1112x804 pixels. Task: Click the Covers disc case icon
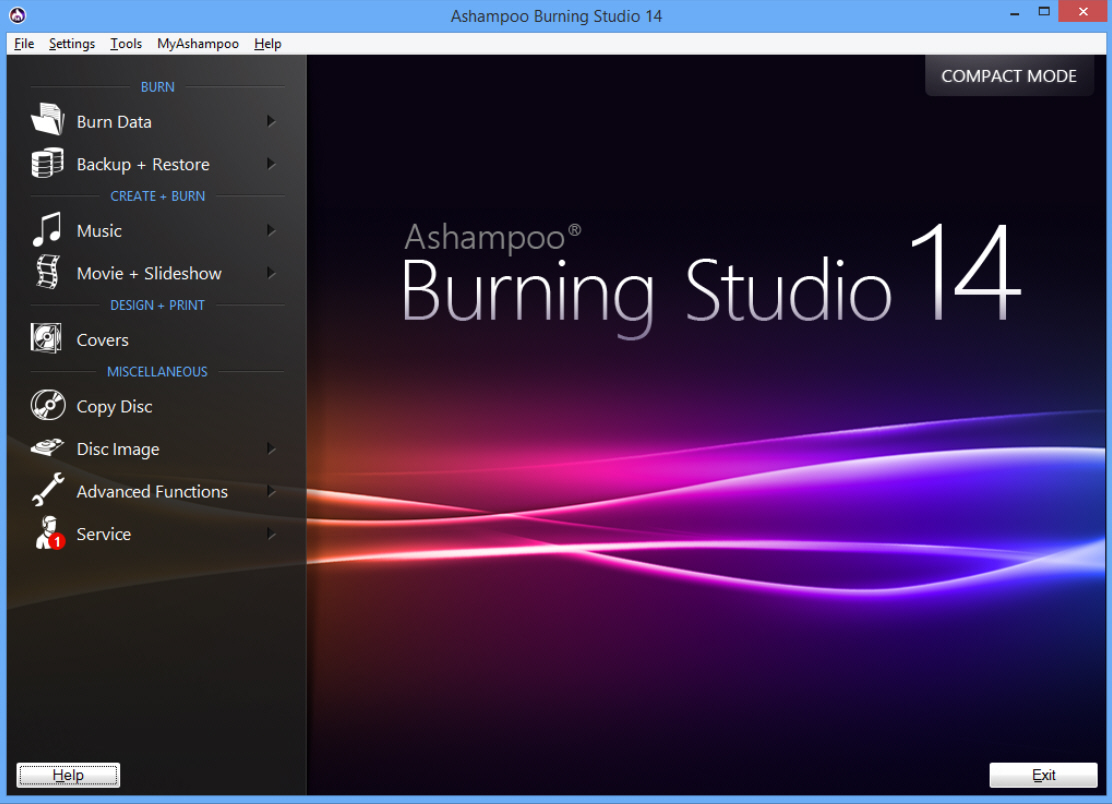46,338
